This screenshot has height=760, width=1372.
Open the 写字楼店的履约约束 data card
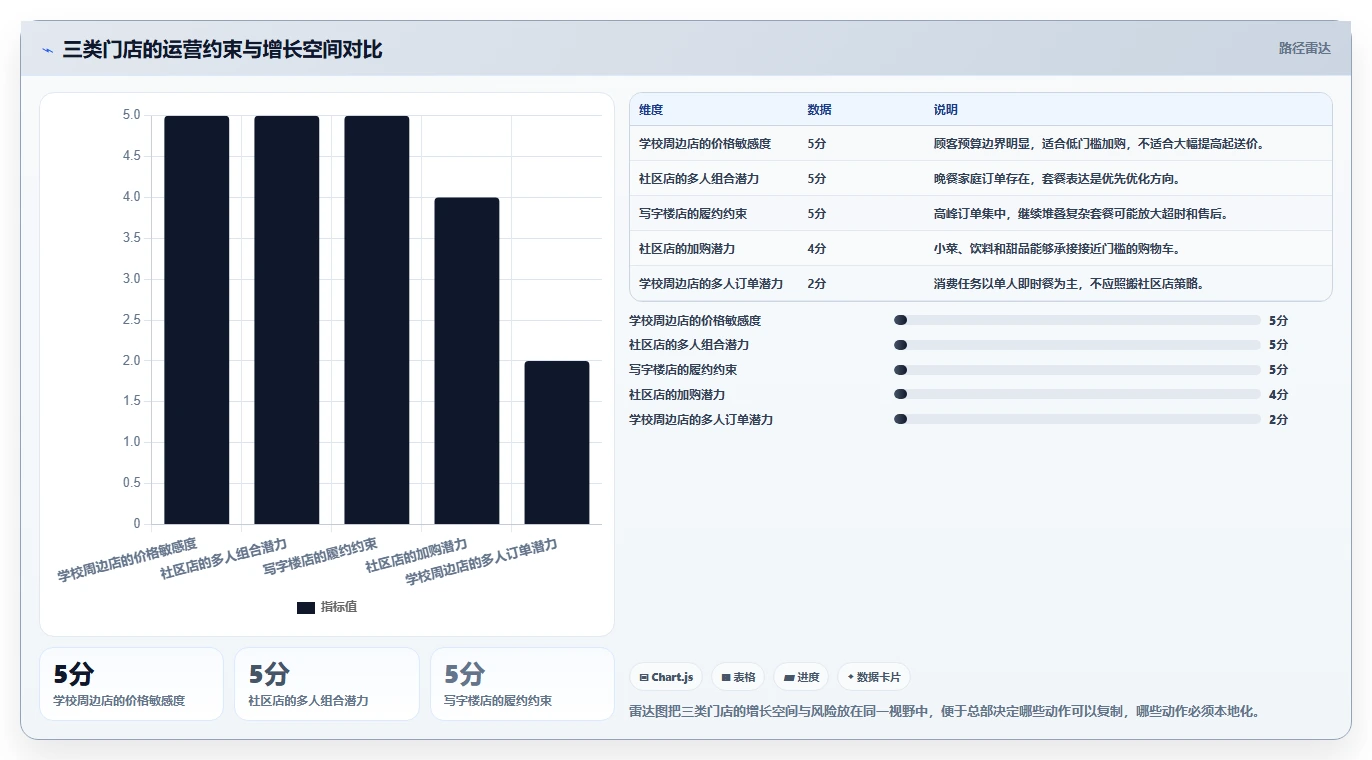pyautogui.click(x=522, y=684)
